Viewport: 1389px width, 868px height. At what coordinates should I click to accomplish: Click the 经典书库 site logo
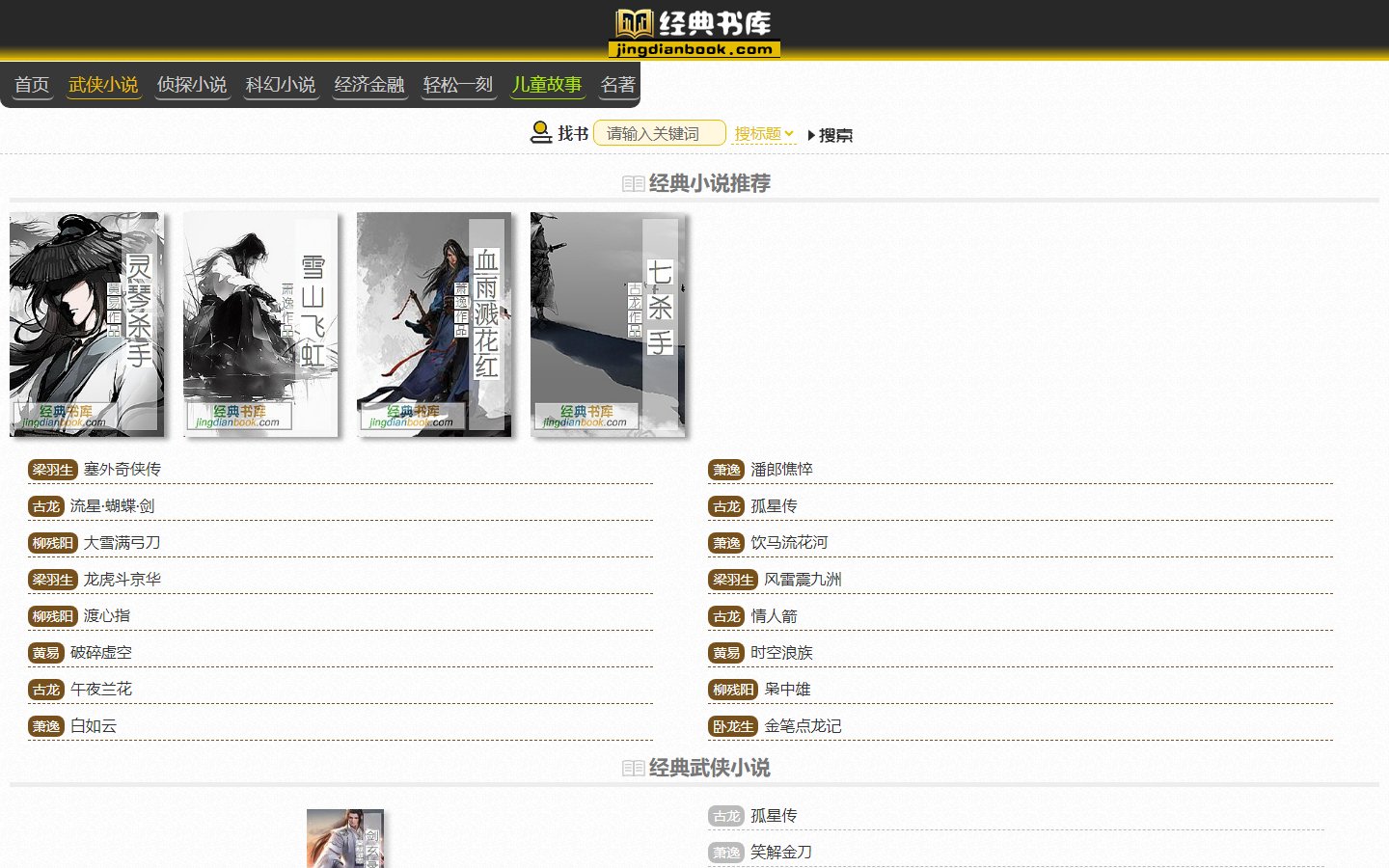(694, 34)
